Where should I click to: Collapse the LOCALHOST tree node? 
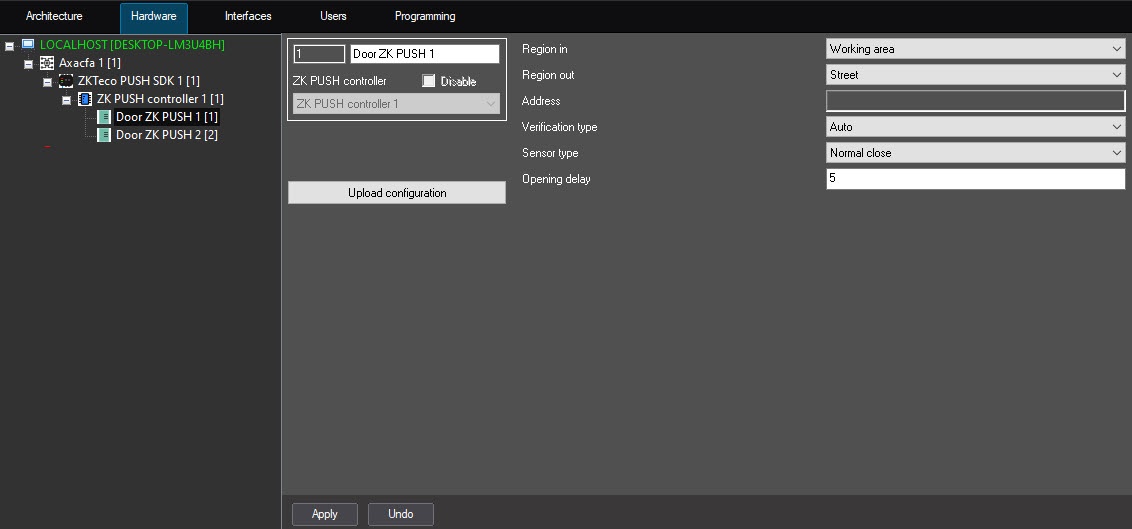tap(9, 45)
